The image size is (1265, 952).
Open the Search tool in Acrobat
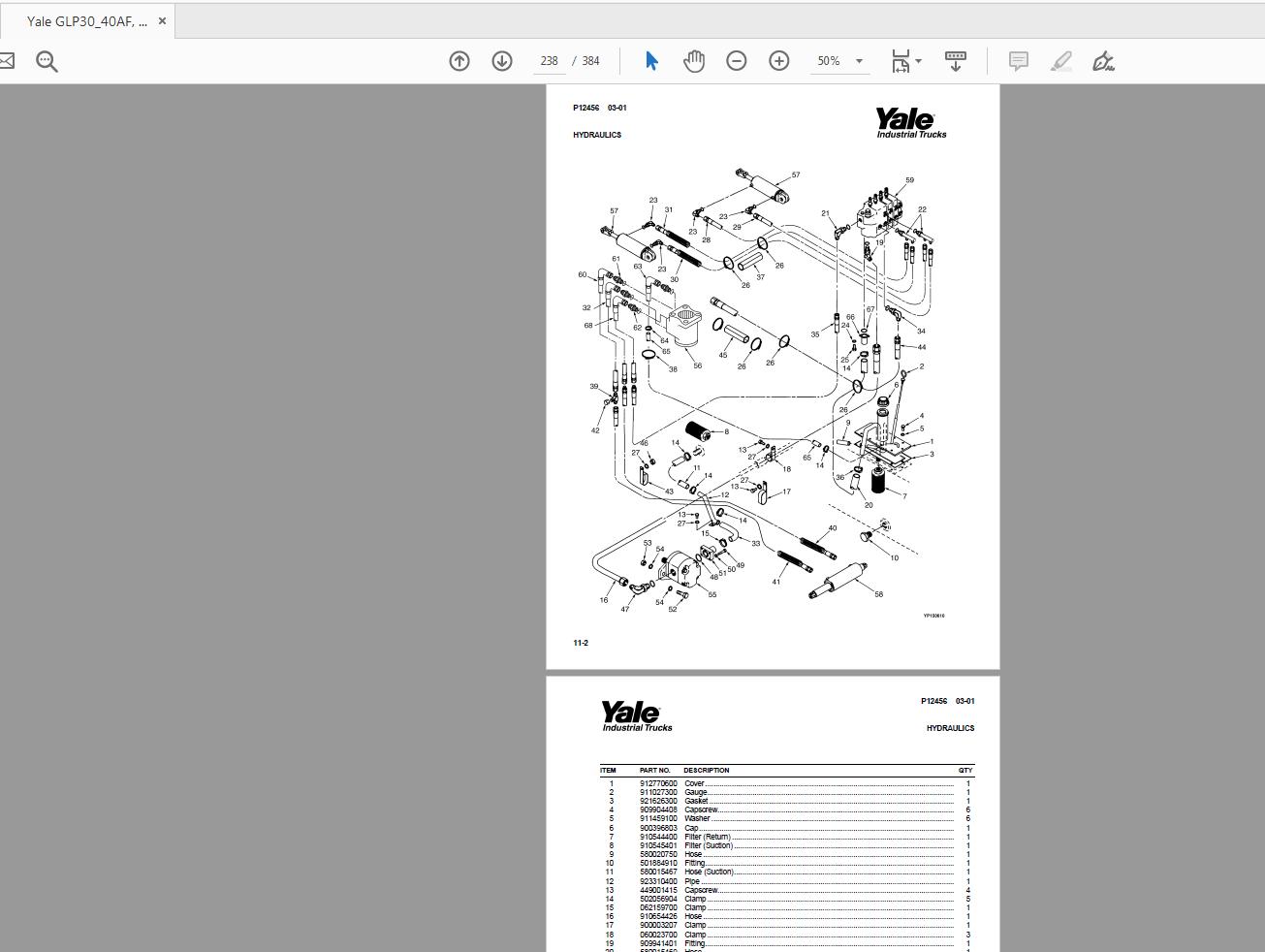pos(47,60)
